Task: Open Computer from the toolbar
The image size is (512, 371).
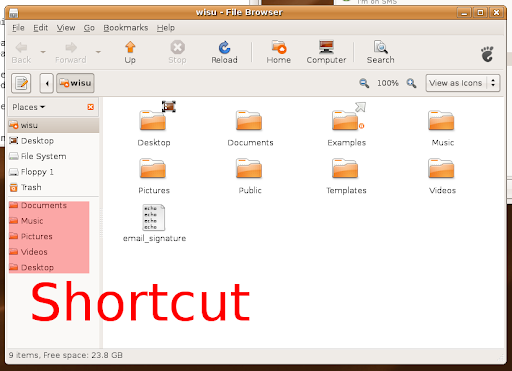Action: [326, 52]
